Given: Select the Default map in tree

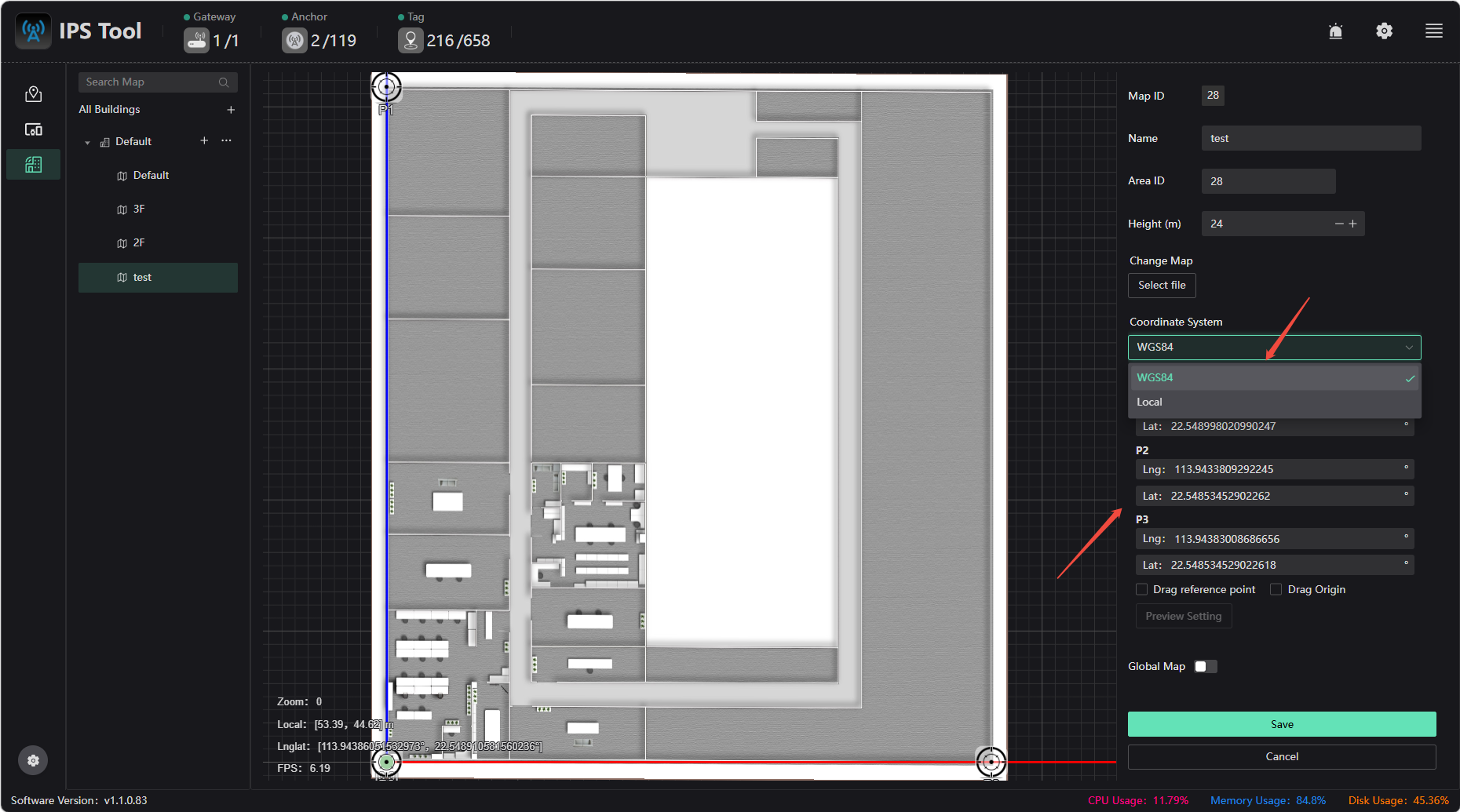Looking at the screenshot, I should click(x=158, y=175).
